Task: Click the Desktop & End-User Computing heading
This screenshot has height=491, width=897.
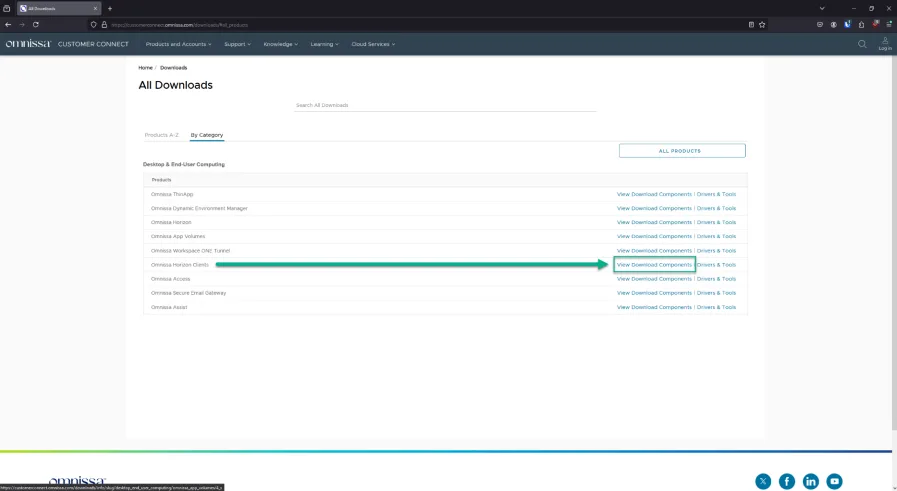Action: pos(184,164)
